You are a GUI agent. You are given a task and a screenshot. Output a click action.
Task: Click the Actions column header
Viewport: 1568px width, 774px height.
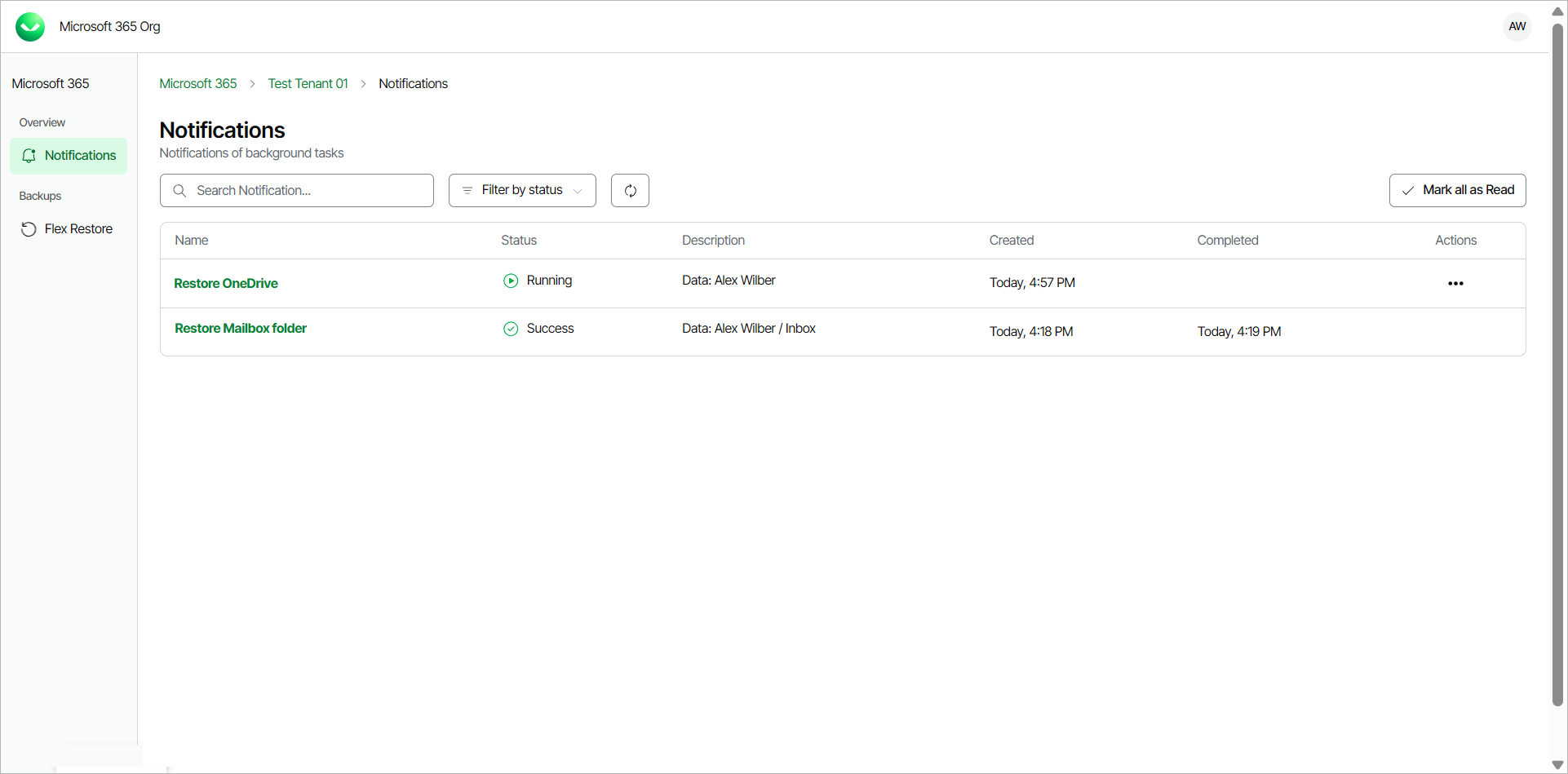click(1456, 240)
